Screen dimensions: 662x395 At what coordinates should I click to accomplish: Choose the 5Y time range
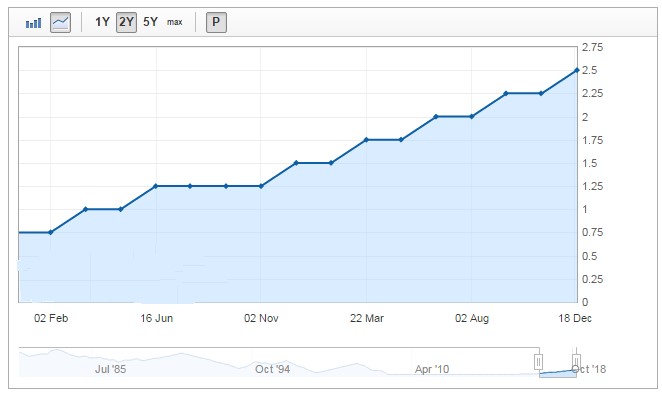[x=150, y=22]
